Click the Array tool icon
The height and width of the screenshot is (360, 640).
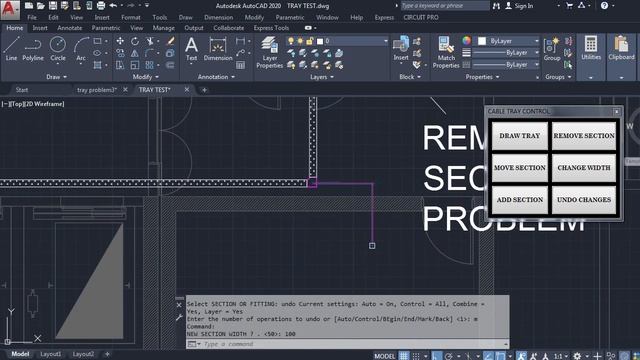pyautogui.click(x=150, y=65)
